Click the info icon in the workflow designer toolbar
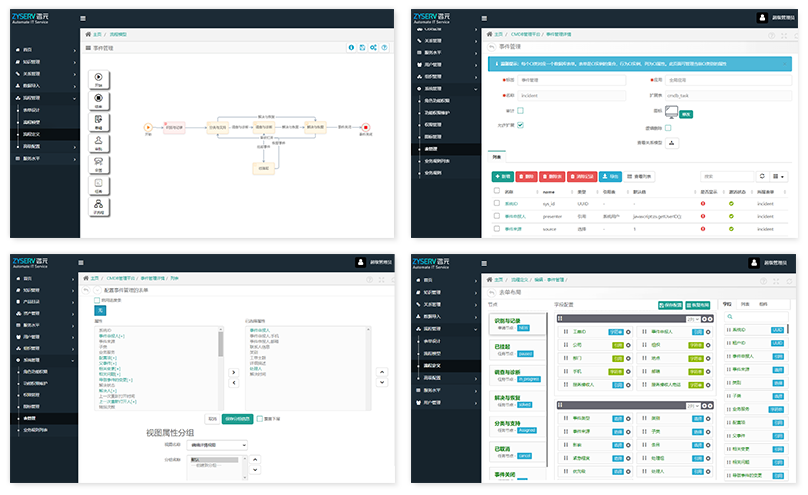This screenshot has width=808, height=495. tap(350, 47)
